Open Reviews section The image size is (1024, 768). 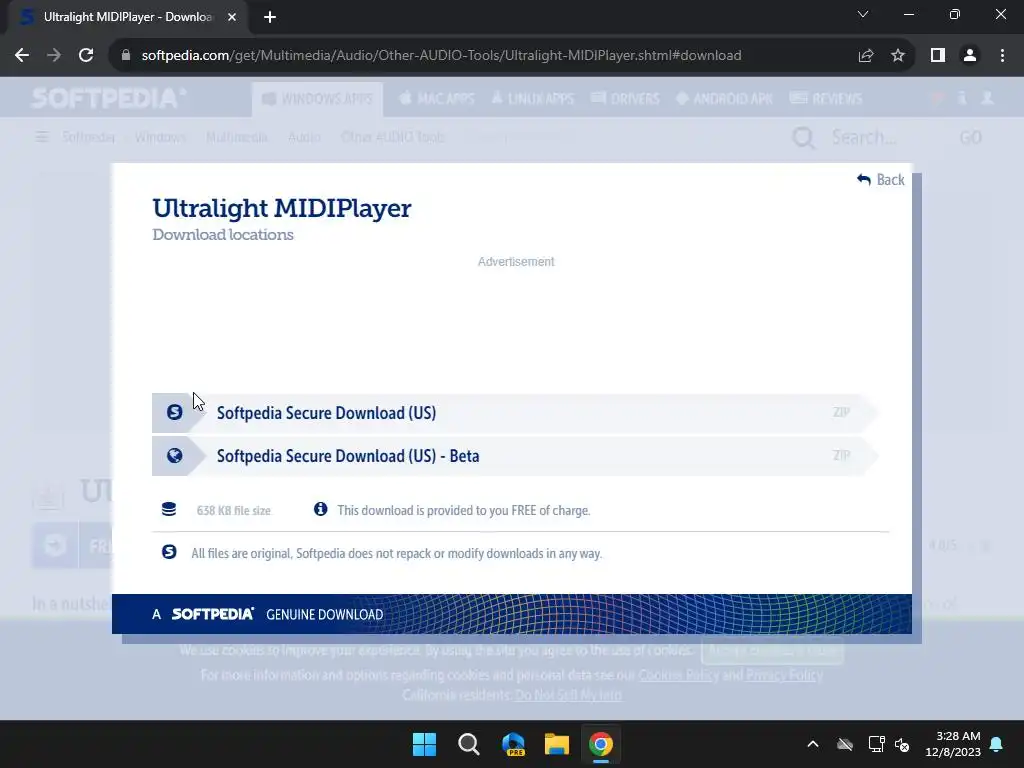(x=825, y=99)
